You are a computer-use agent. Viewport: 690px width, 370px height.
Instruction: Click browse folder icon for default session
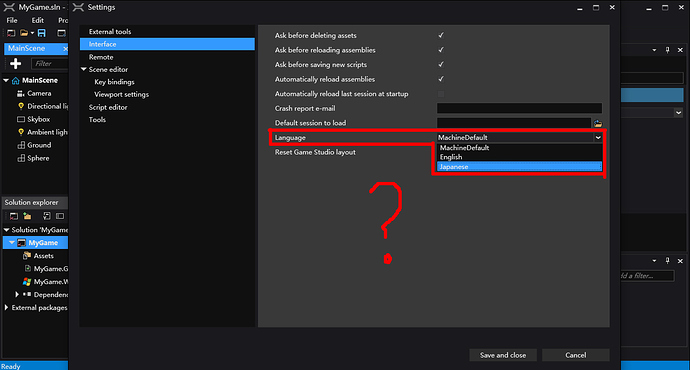[598, 123]
